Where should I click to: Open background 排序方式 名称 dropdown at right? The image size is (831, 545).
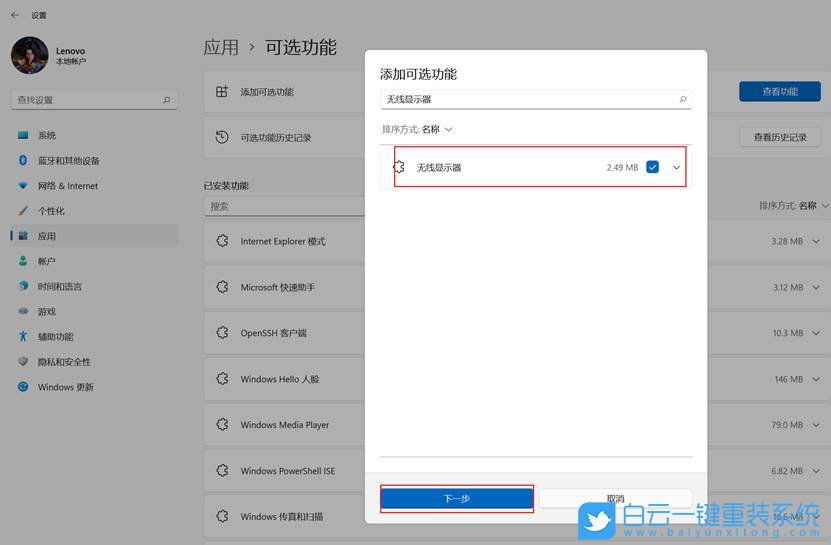793,206
